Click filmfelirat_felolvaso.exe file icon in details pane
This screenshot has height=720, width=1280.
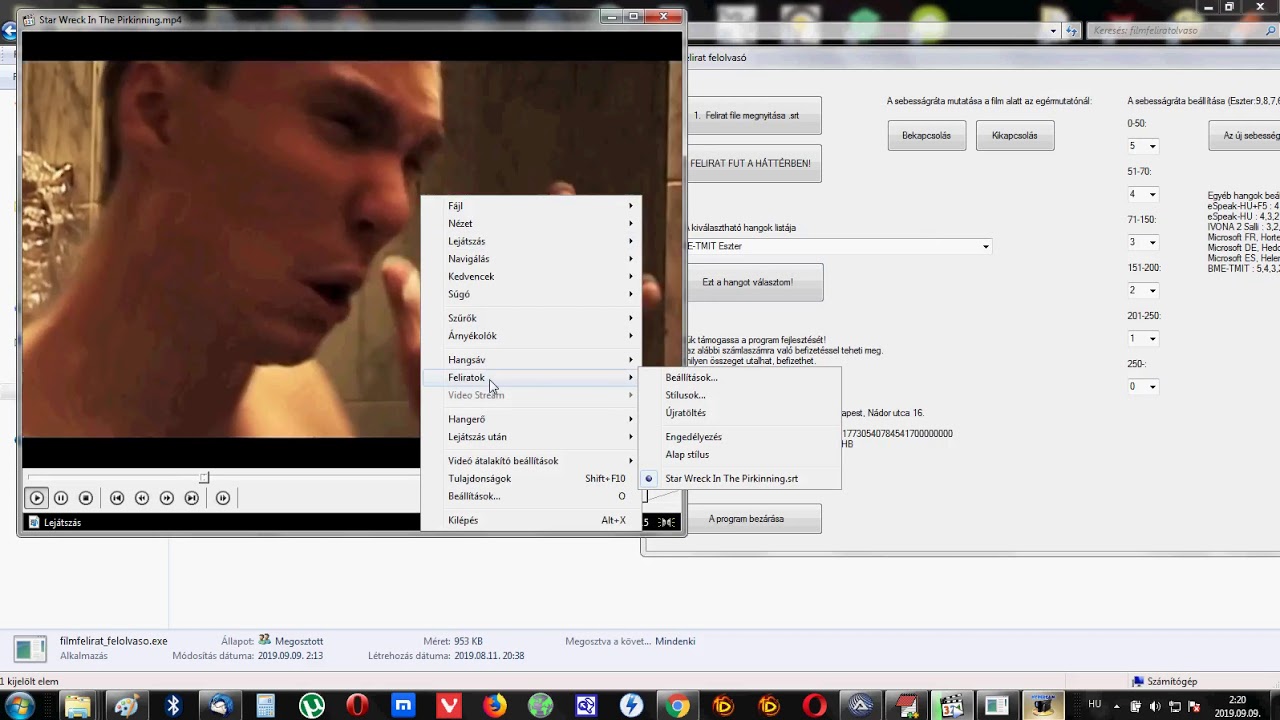[30, 649]
